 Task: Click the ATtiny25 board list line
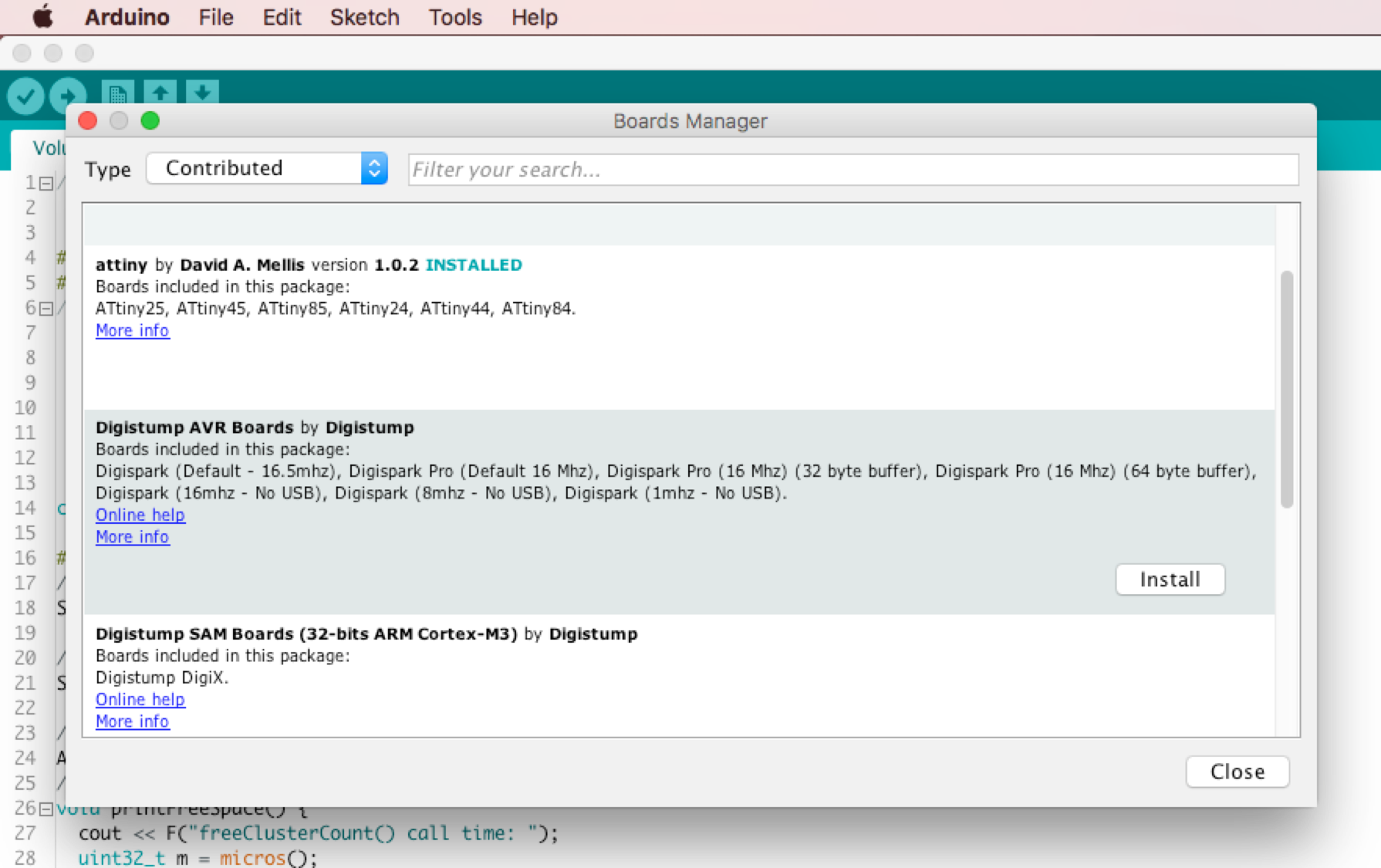click(336, 309)
